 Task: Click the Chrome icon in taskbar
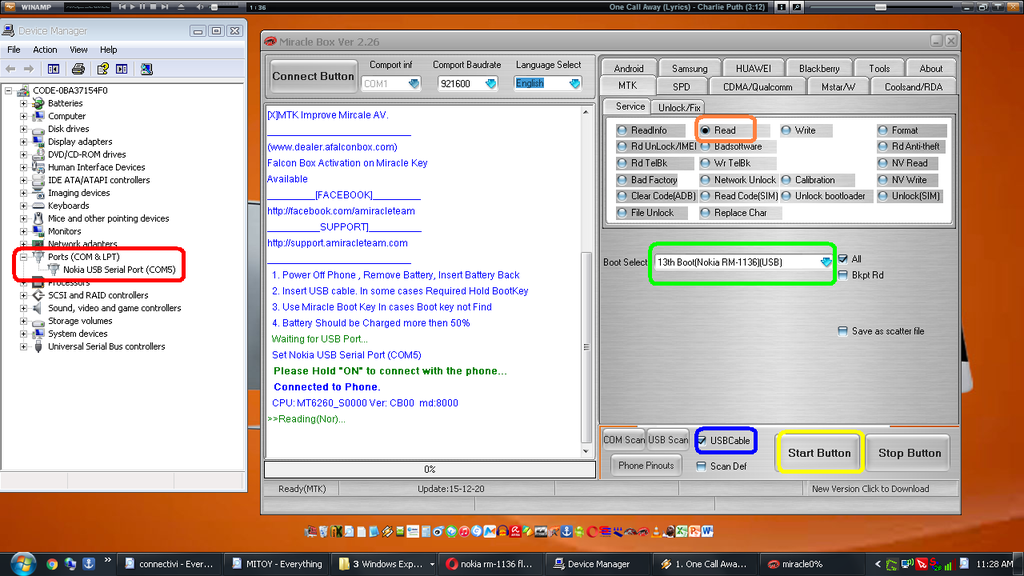[x=51, y=564]
